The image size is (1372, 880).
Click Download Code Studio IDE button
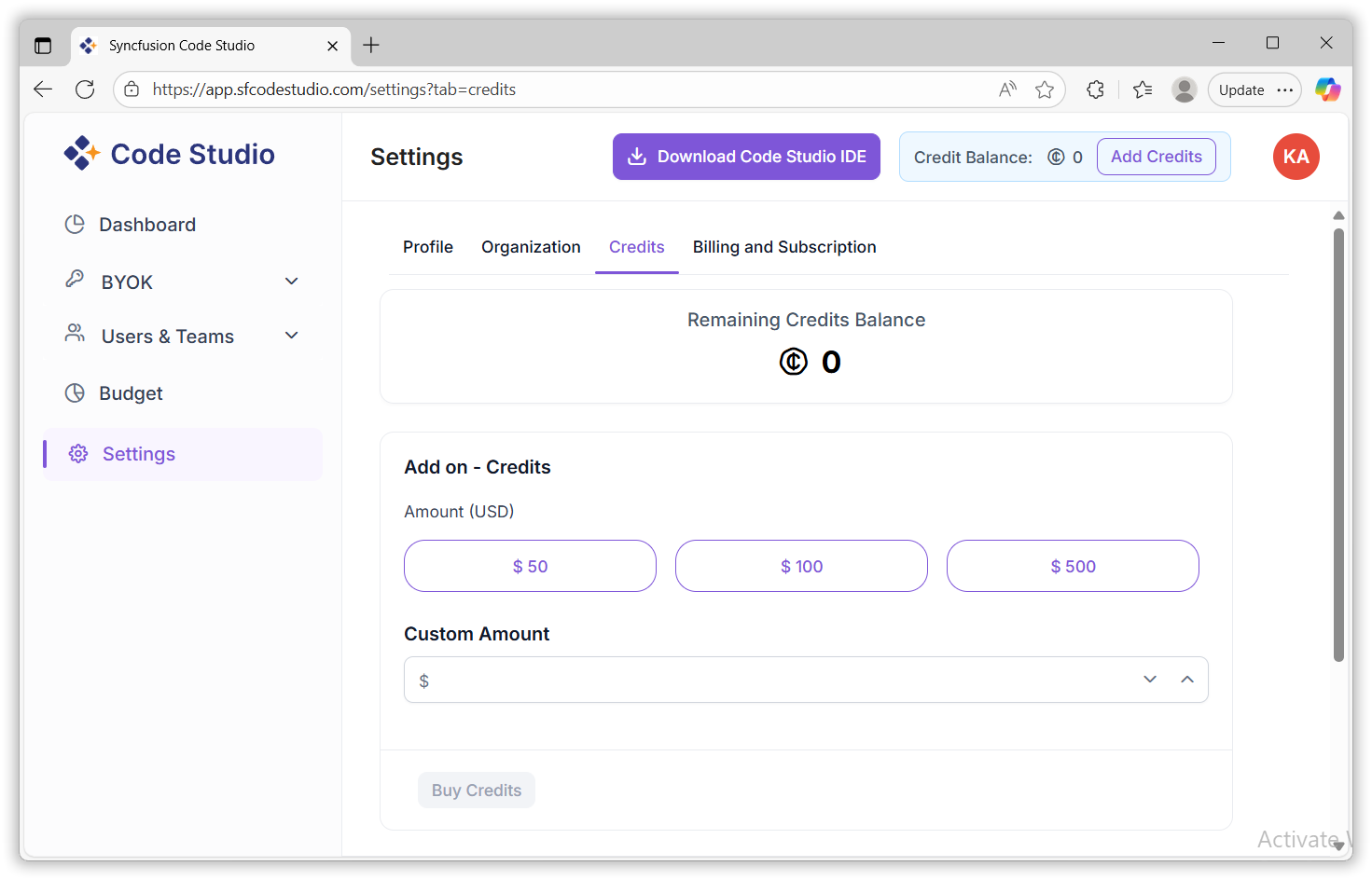coord(746,157)
